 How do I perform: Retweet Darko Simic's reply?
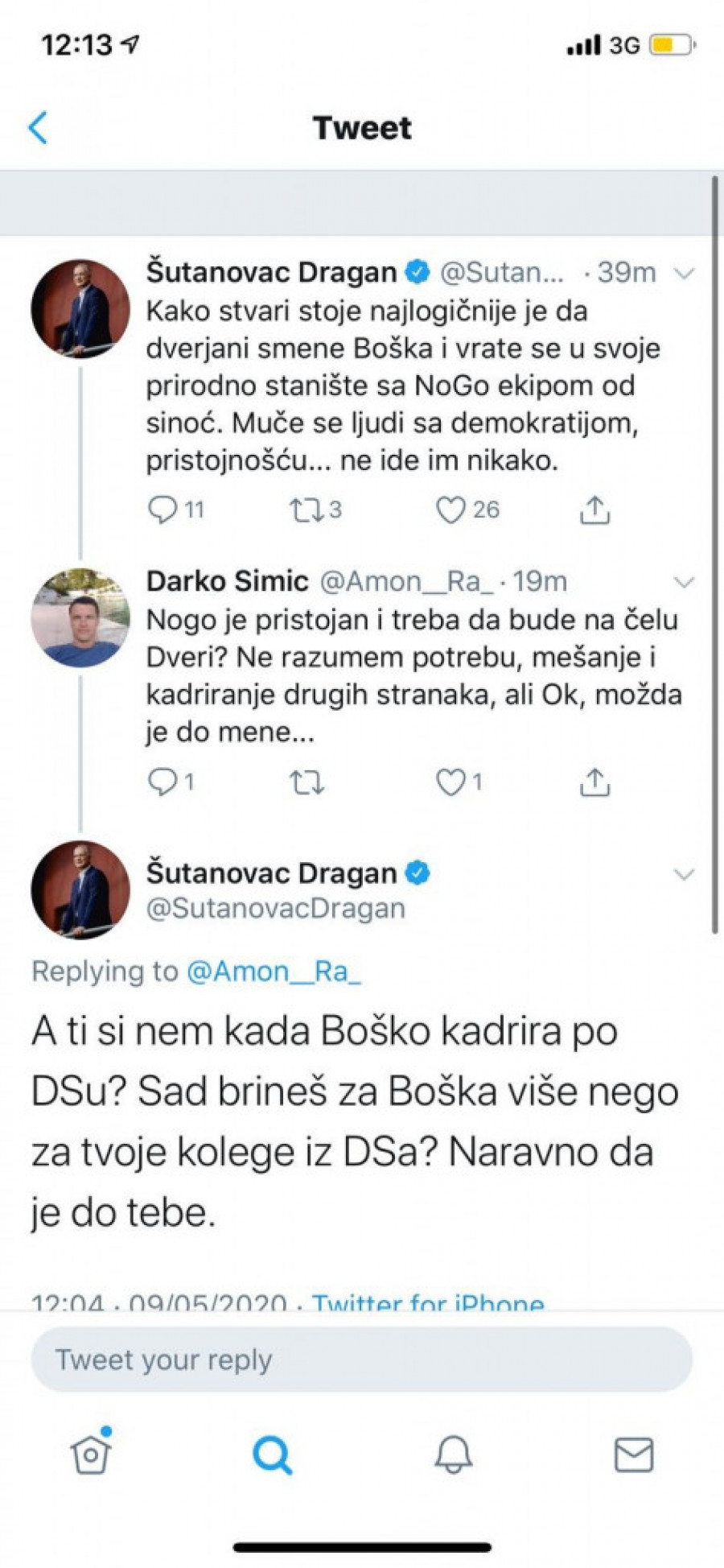pos(306,782)
